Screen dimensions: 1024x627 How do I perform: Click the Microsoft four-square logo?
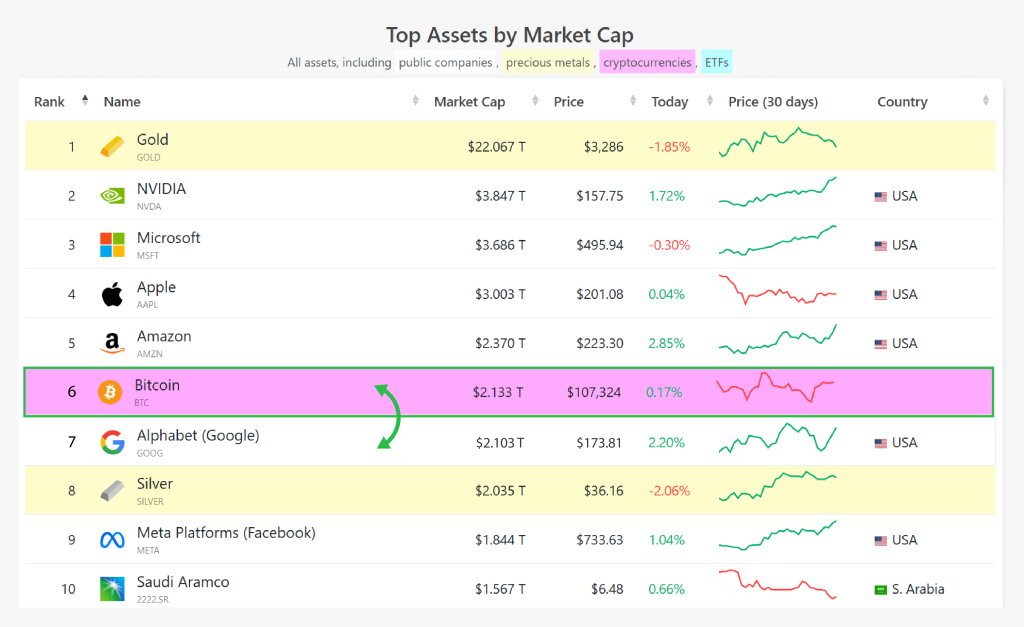point(112,245)
